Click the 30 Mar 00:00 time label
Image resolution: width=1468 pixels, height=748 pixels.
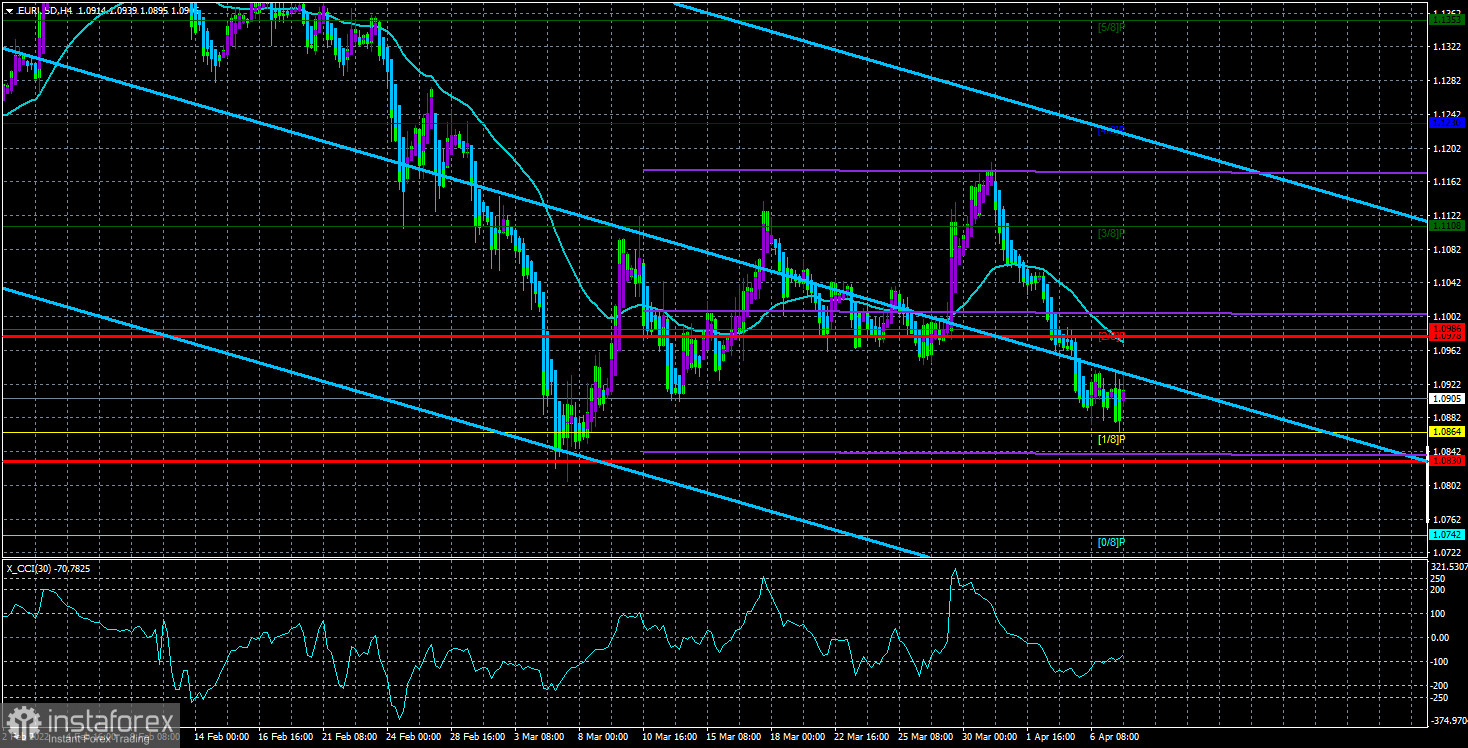click(x=989, y=737)
